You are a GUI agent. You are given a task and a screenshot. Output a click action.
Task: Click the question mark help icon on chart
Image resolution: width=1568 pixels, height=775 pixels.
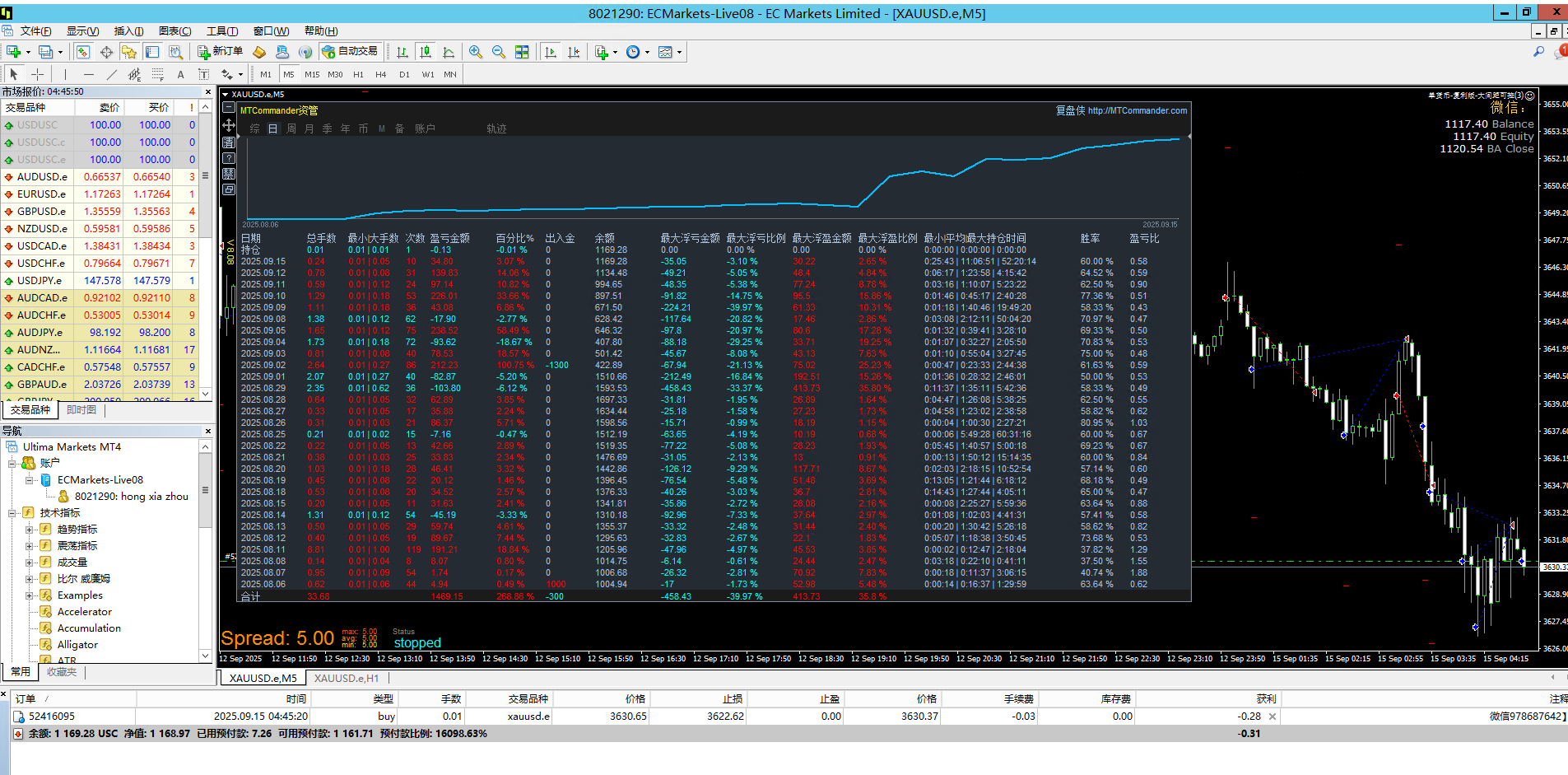tap(229, 158)
